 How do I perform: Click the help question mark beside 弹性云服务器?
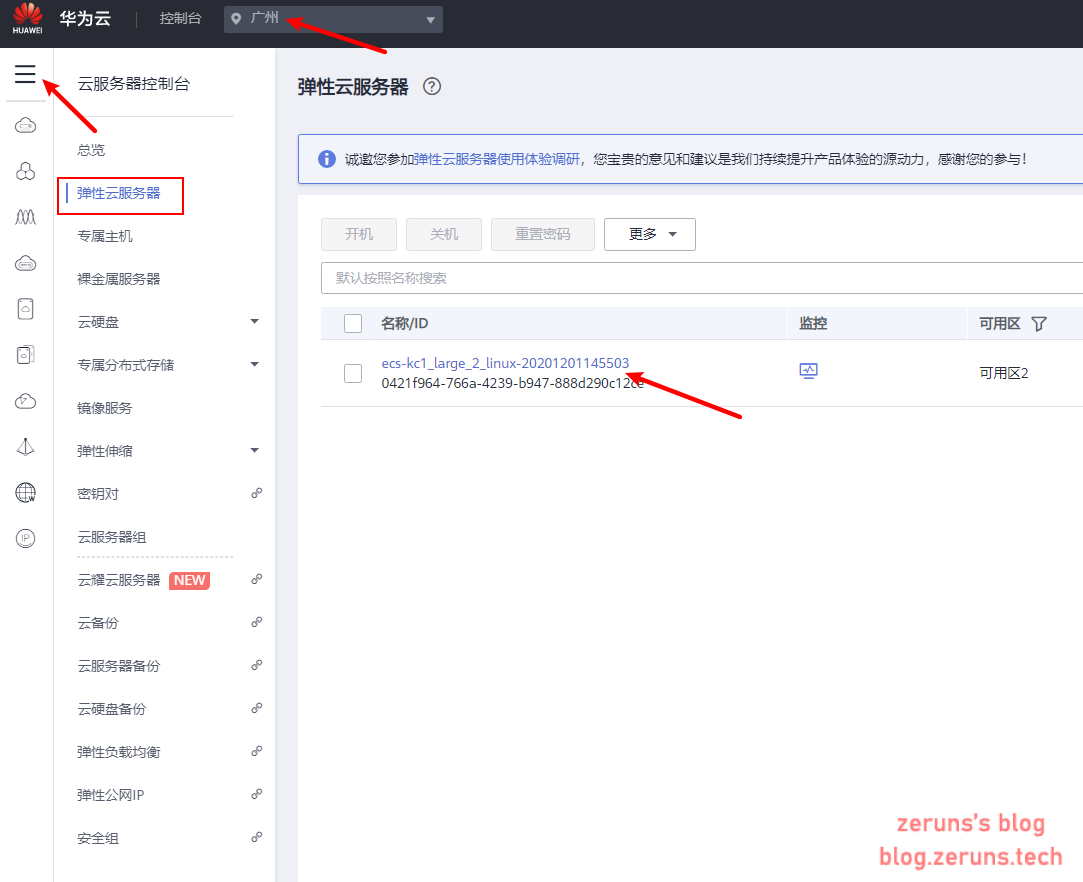pyautogui.click(x=432, y=86)
